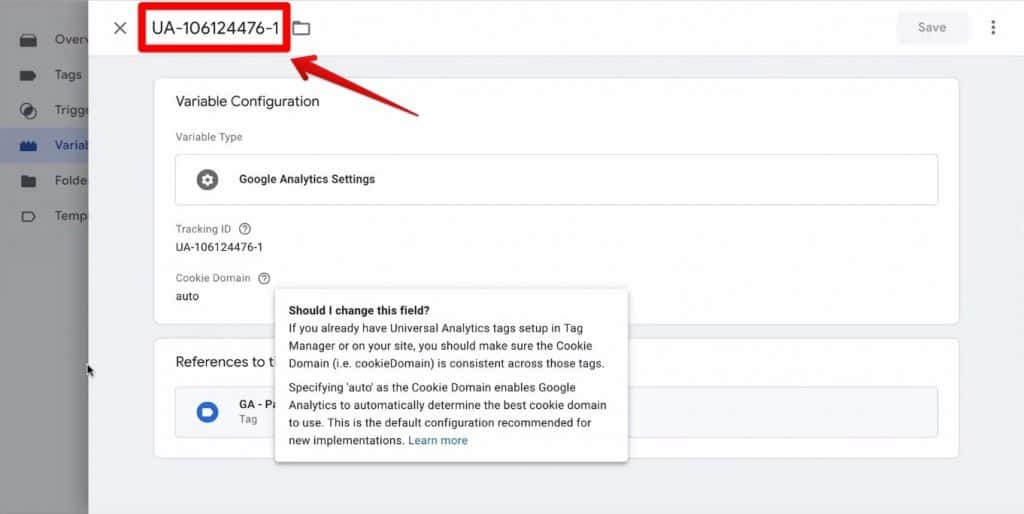Screen dimensions: 1024x514
Task: Click the Variable Configuration heading
Action: (x=247, y=102)
